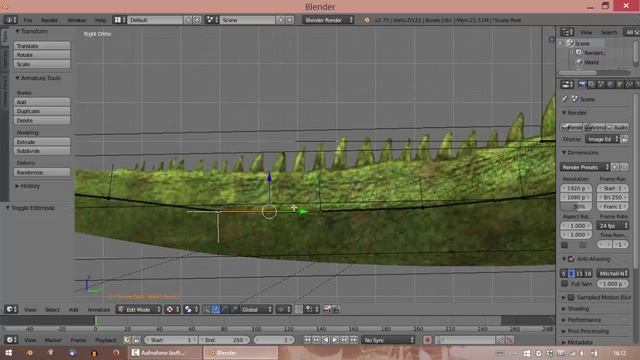Image resolution: width=640 pixels, height=360 pixels.
Task: Open the Playback menu in the timeline
Action: (x=106, y=340)
